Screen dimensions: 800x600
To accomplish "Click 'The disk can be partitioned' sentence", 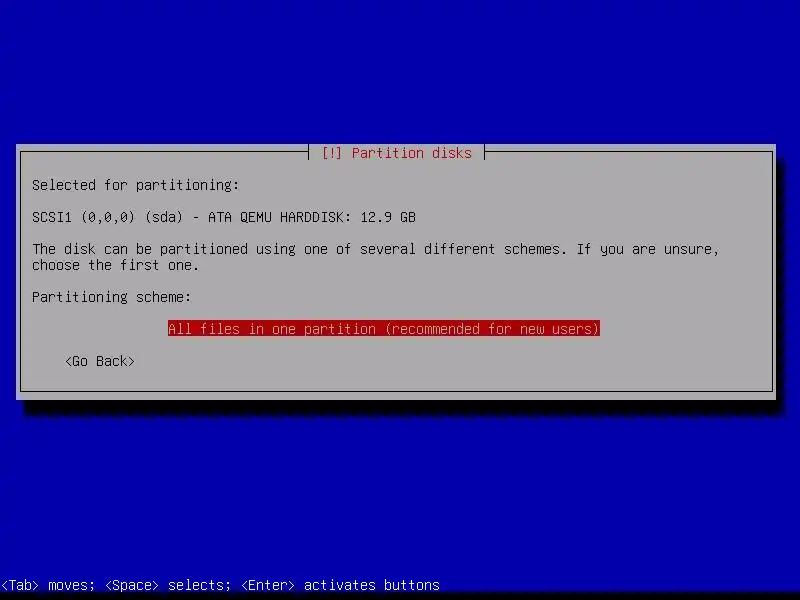I will click(140, 249).
